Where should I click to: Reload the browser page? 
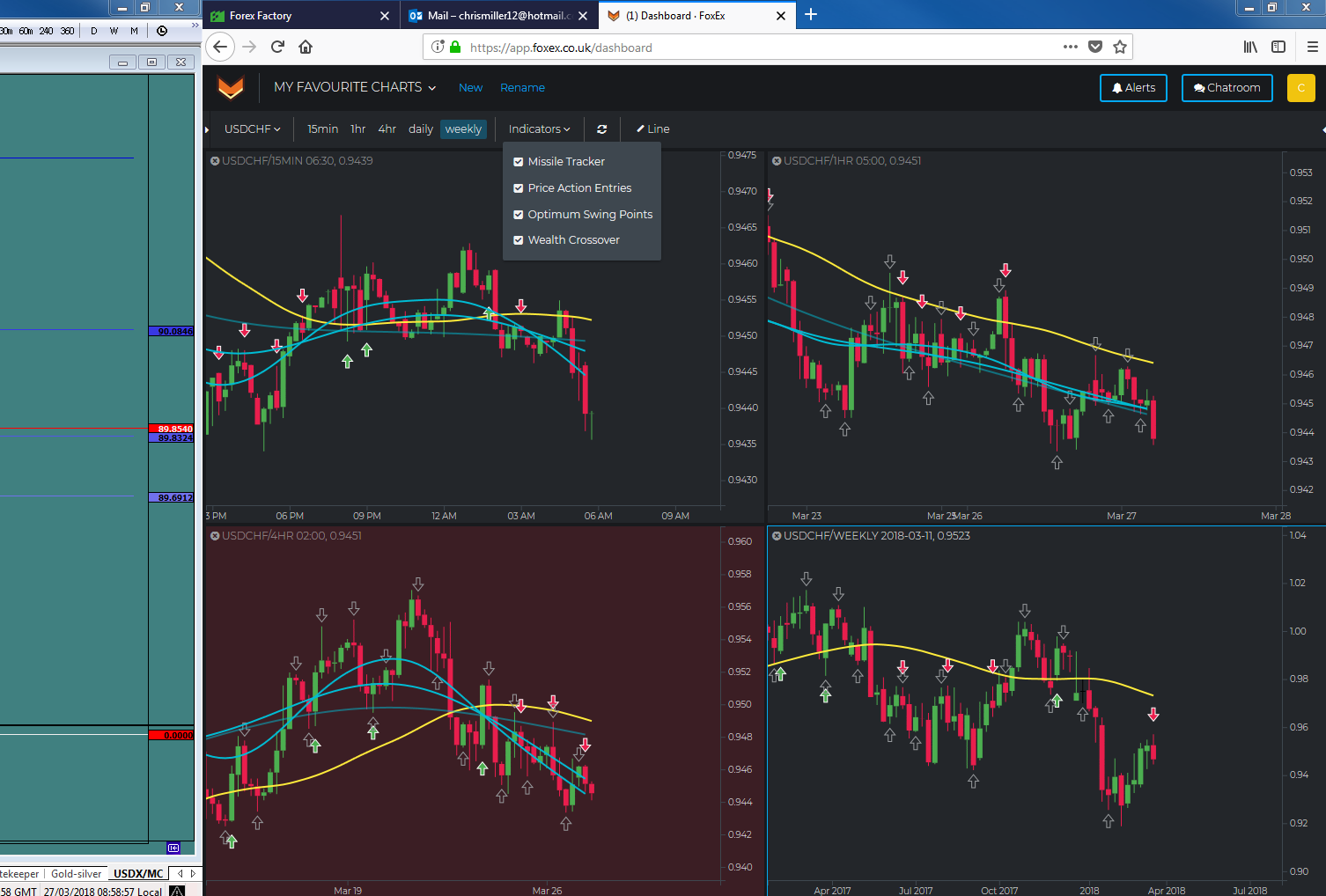[277, 47]
